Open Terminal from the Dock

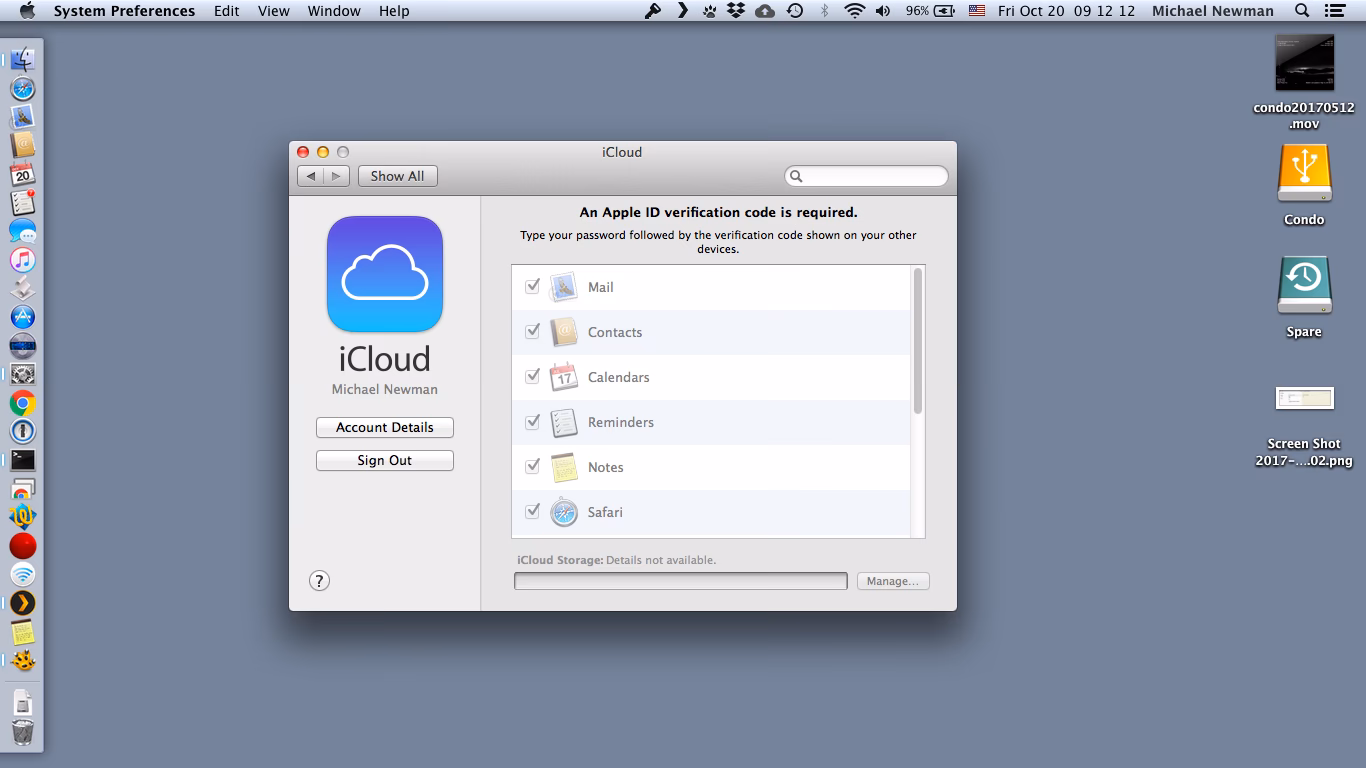(x=22, y=460)
